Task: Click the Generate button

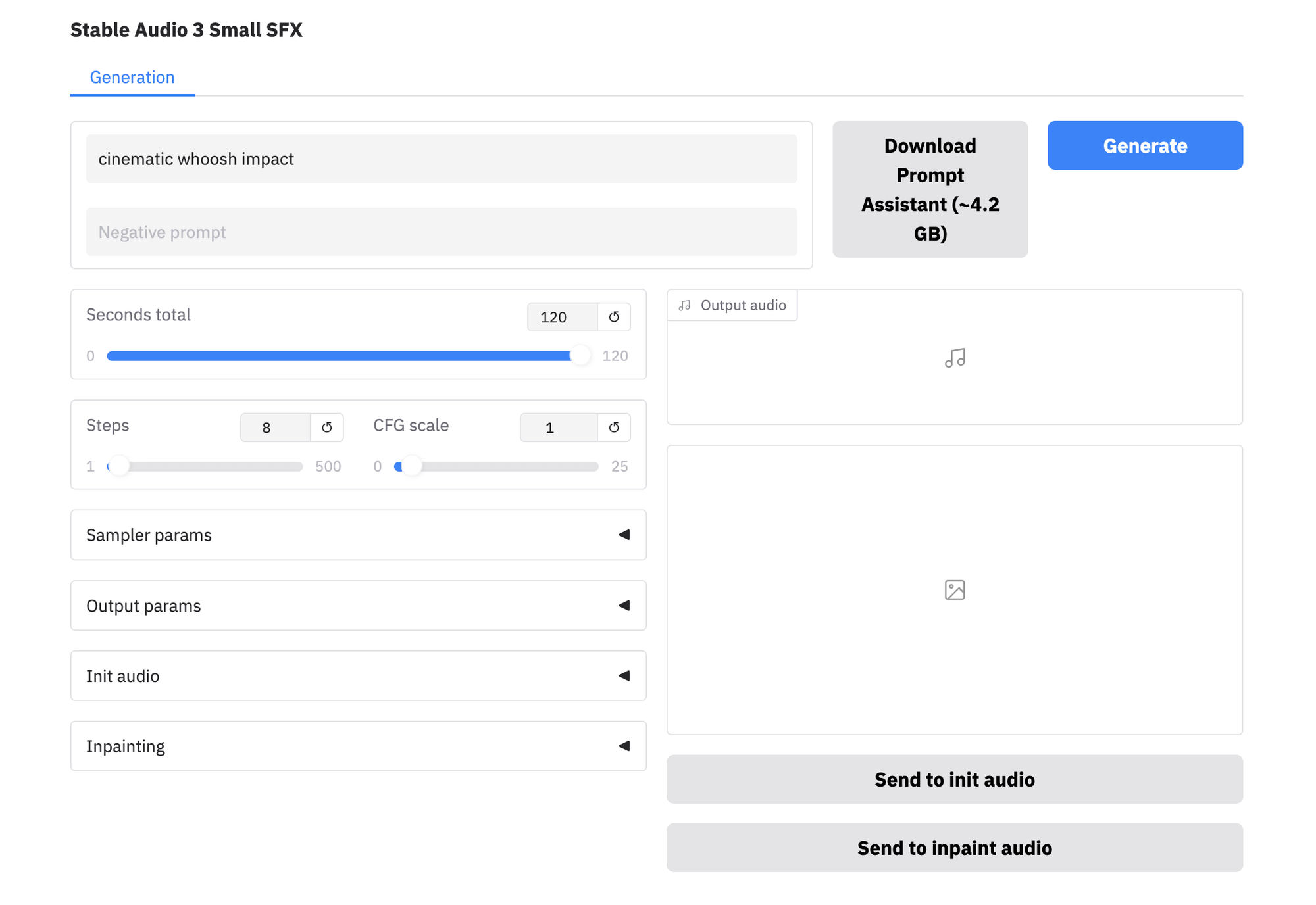Action: (1145, 145)
